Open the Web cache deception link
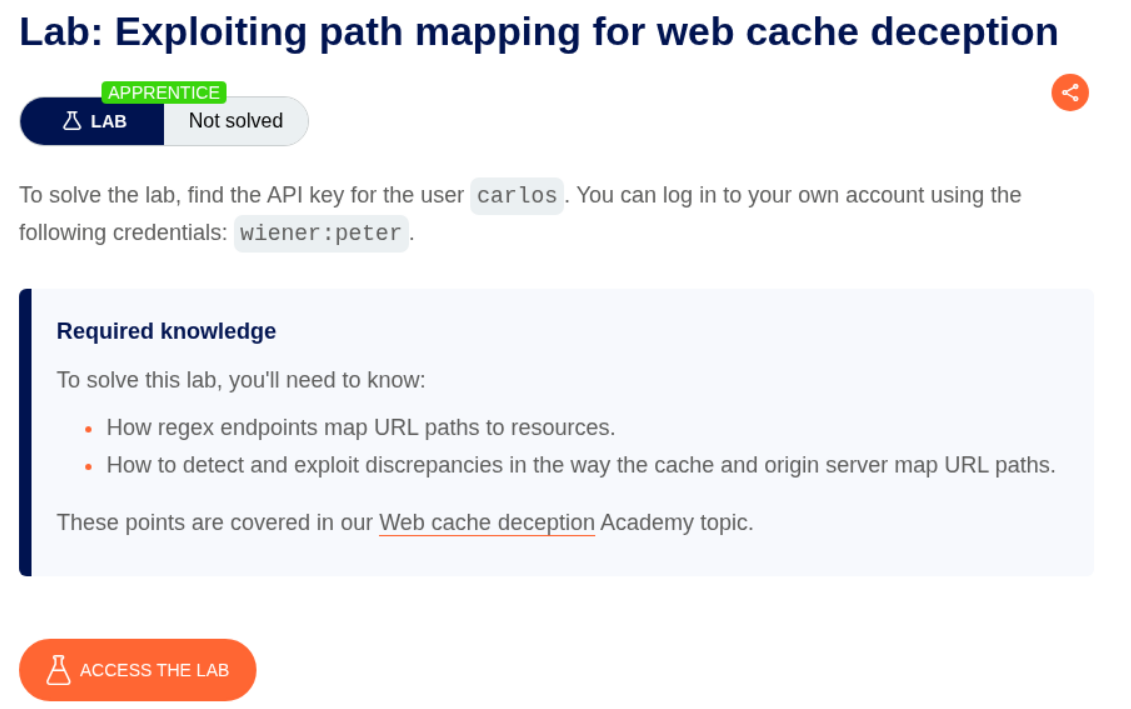Screen dimensions: 1131x709 [486, 522]
